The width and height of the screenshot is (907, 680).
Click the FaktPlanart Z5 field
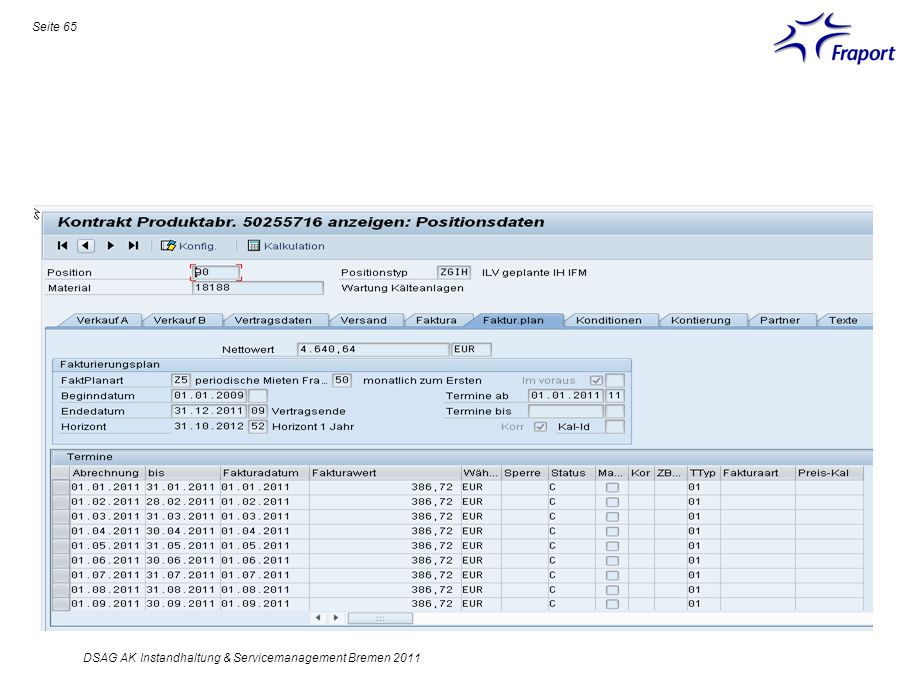click(x=180, y=380)
